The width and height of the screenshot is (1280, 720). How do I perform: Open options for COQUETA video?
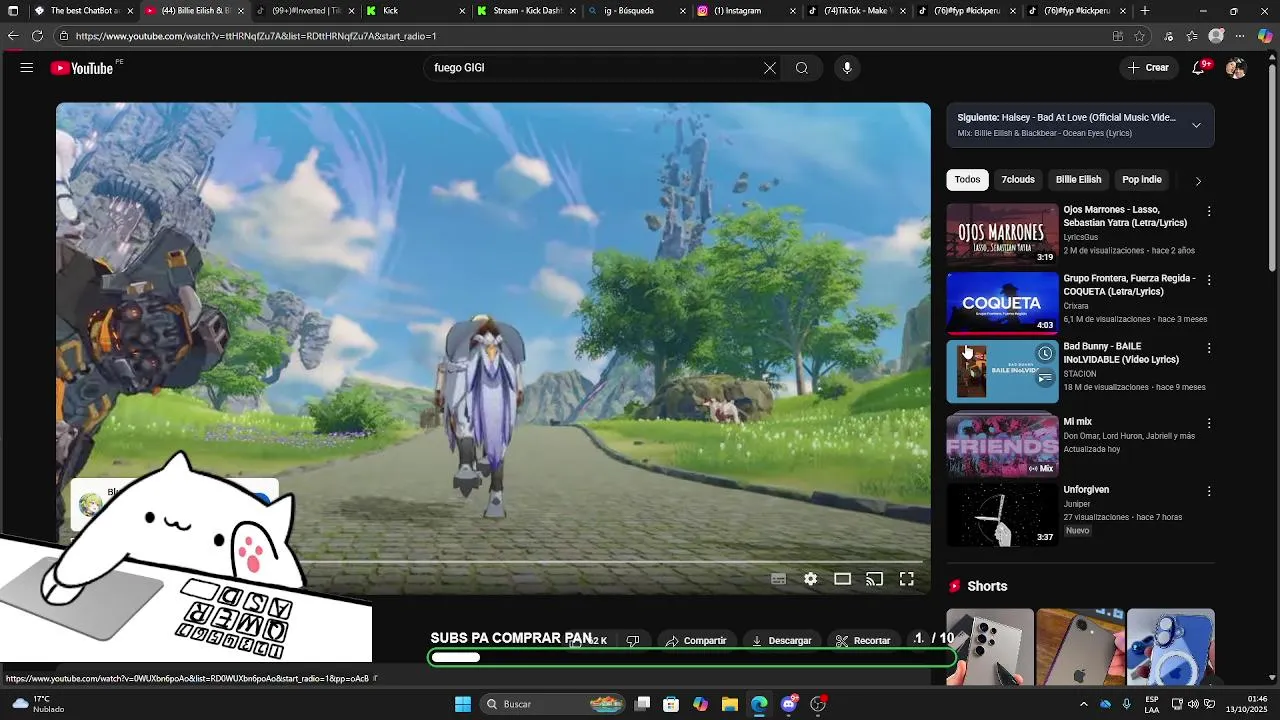[x=1209, y=280]
